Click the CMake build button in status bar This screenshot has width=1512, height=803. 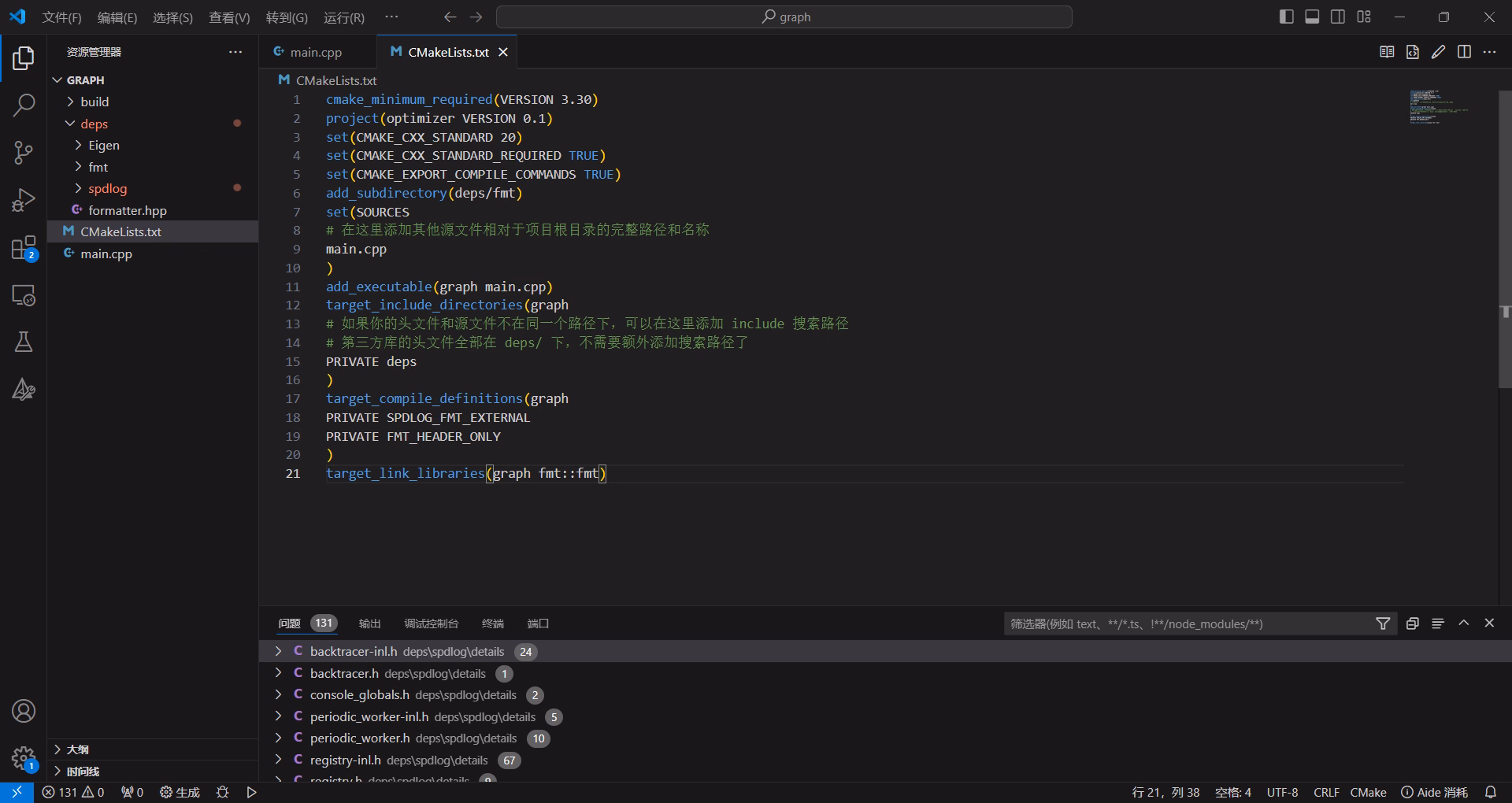click(x=180, y=792)
